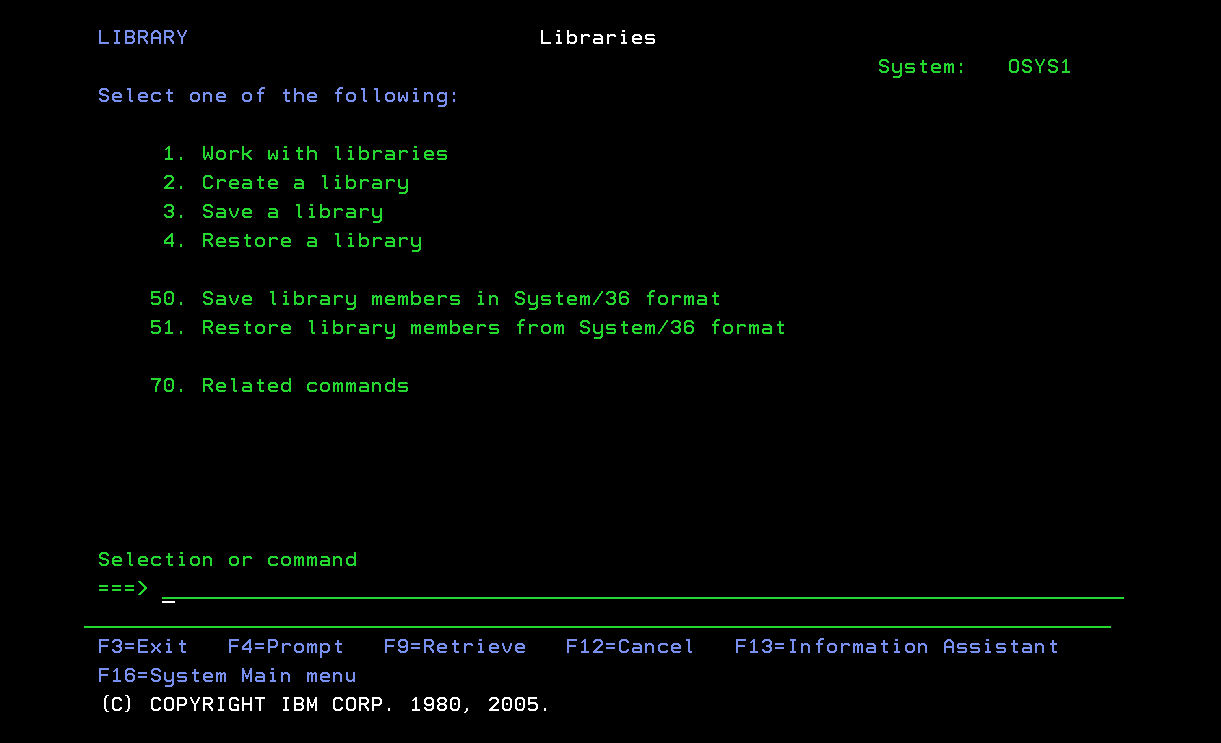The height and width of the screenshot is (743, 1221).
Task: Select option 2, Create a library
Action: click(305, 182)
